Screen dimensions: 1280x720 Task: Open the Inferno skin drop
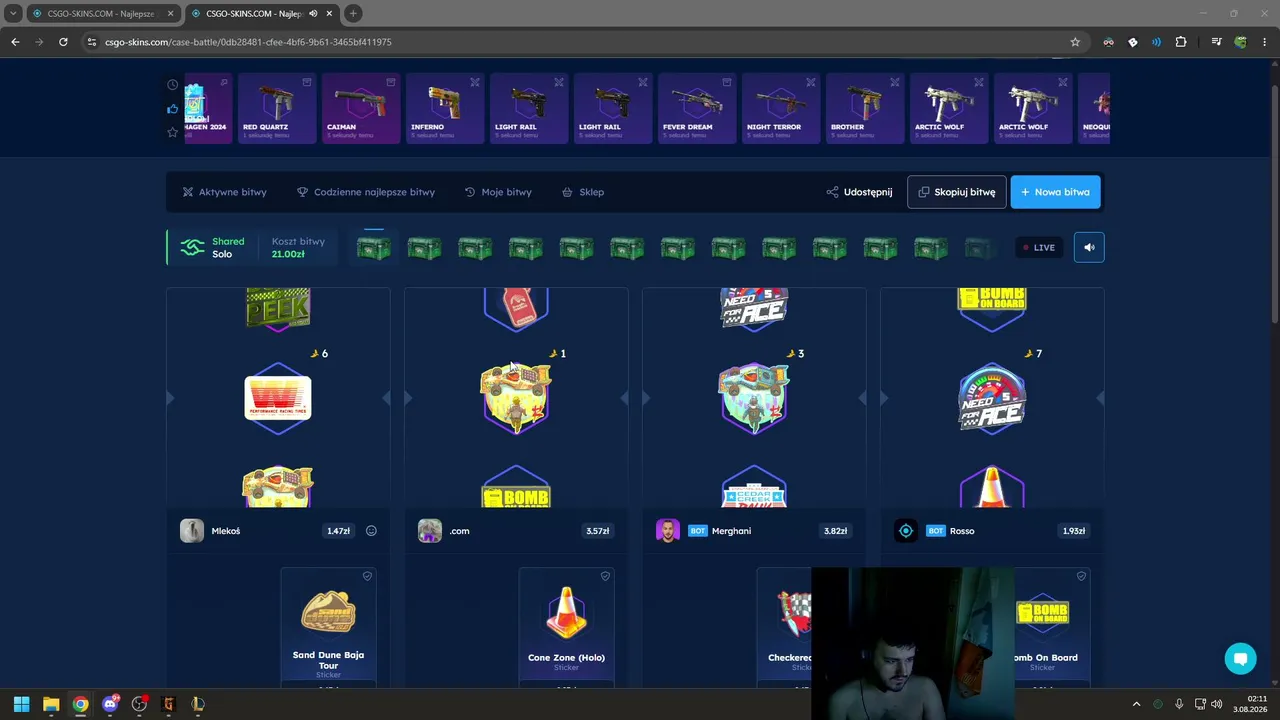click(445, 108)
